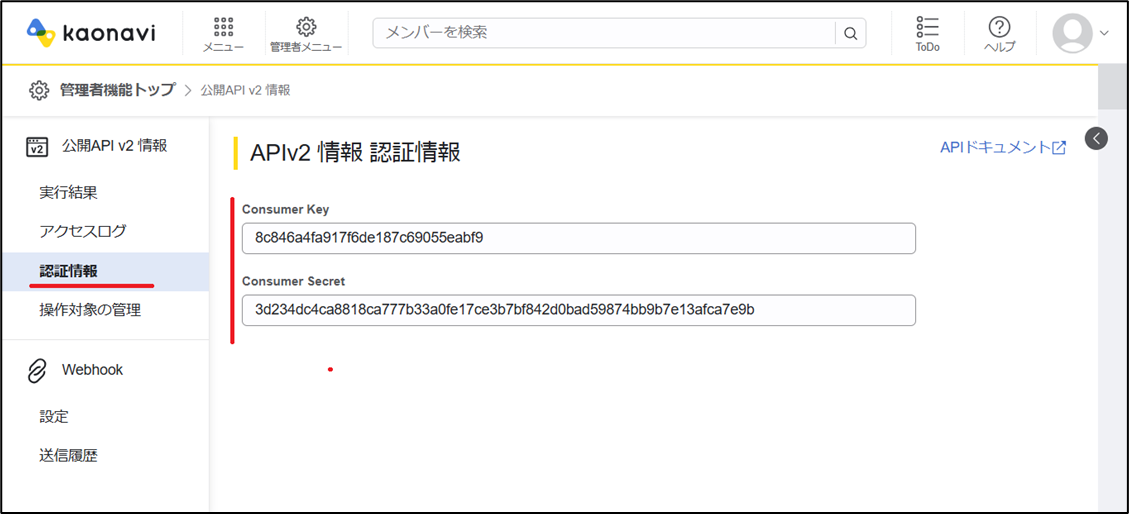Open 送信履歴 in the sidebar
The width and height of the screenshot is (1129, 514).
click(x=68, y=455)
